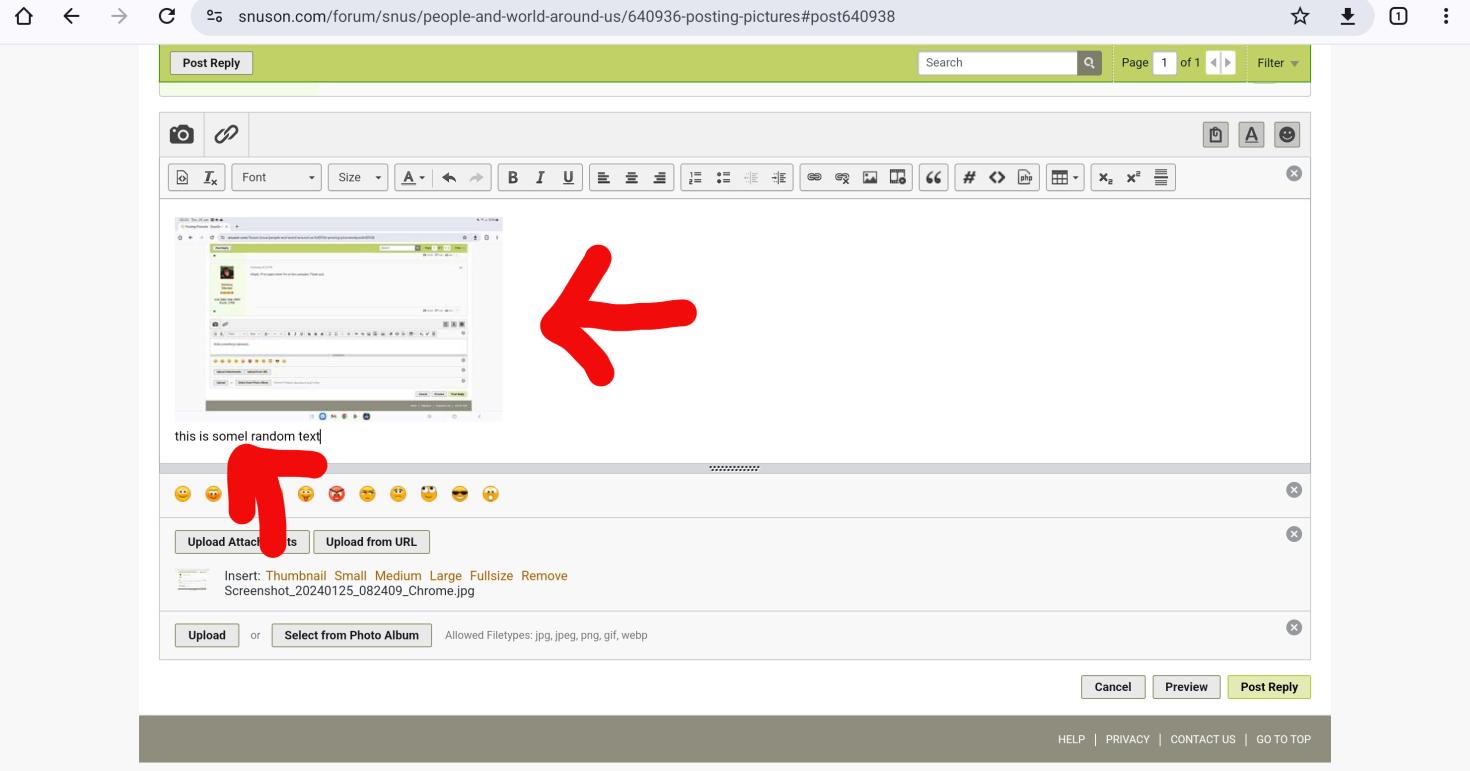Toggle the advanced editor 'A' button
Screen dimensions: 1470x771
(x=1252, y=134)
